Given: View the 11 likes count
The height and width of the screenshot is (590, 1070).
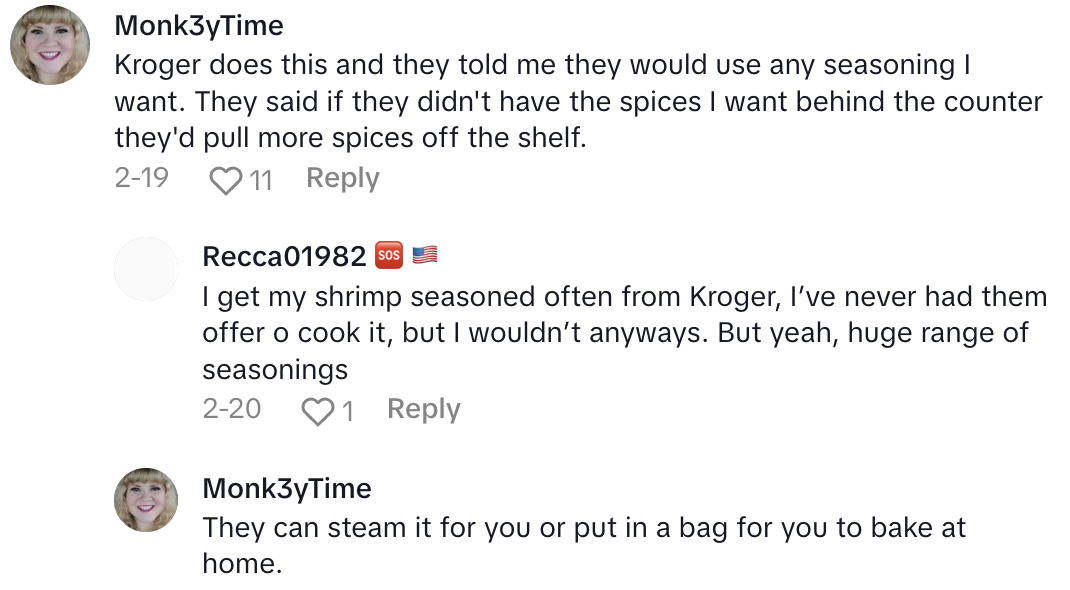Looking at the screenshot, I should 261,180.
